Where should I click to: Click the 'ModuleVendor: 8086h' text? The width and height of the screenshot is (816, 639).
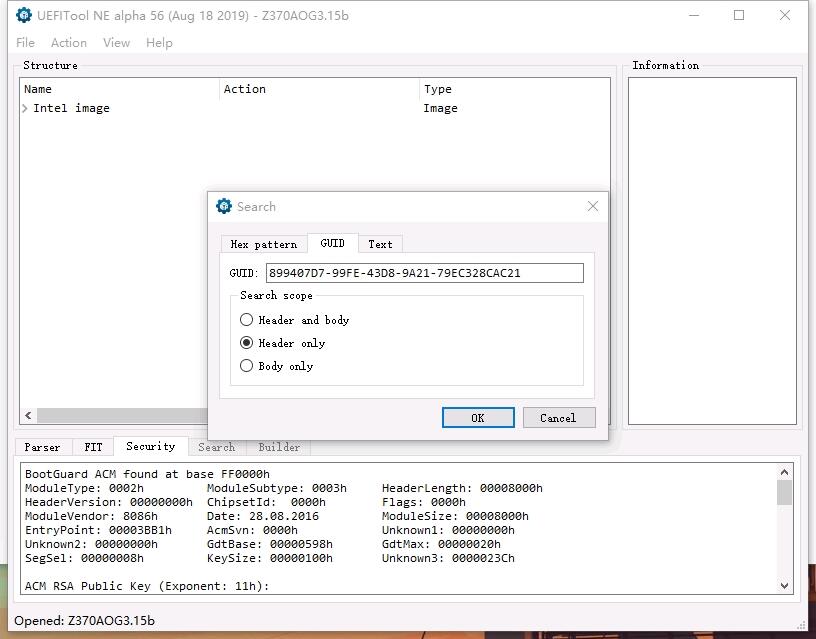coord(91,516)
